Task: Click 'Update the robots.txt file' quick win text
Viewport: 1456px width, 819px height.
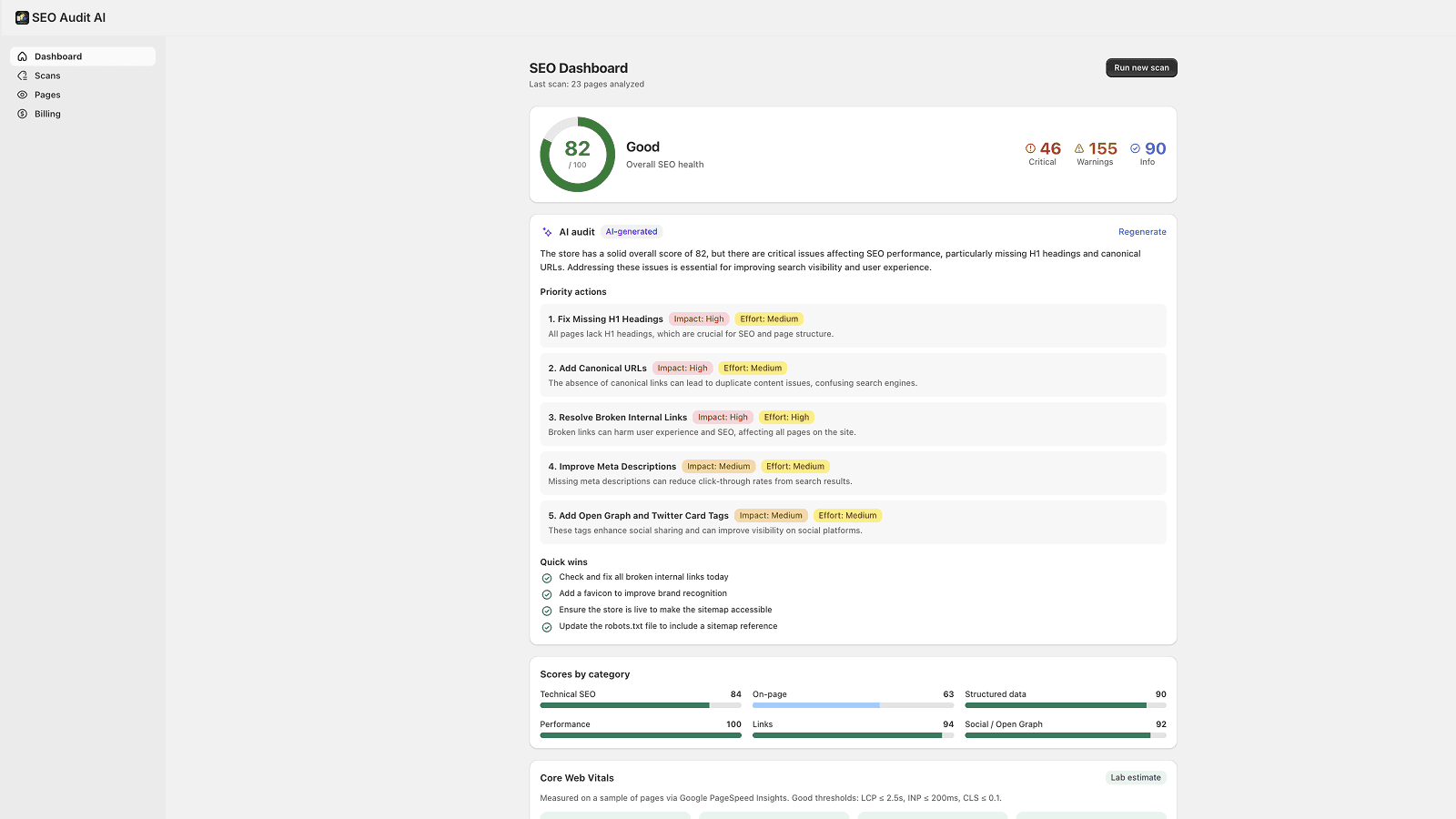Action: [668, 626]
